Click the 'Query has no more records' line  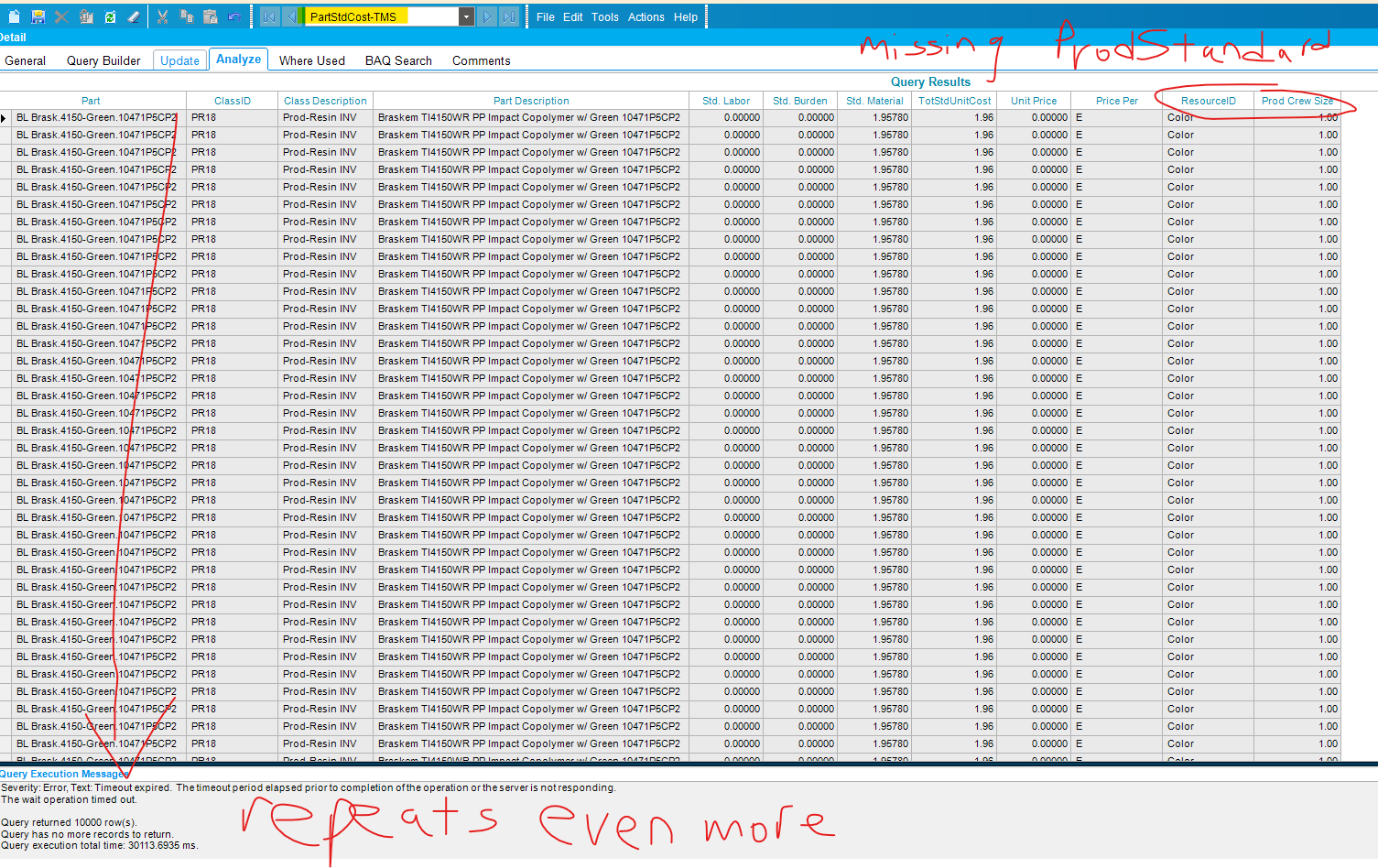(x=87, y=834)
